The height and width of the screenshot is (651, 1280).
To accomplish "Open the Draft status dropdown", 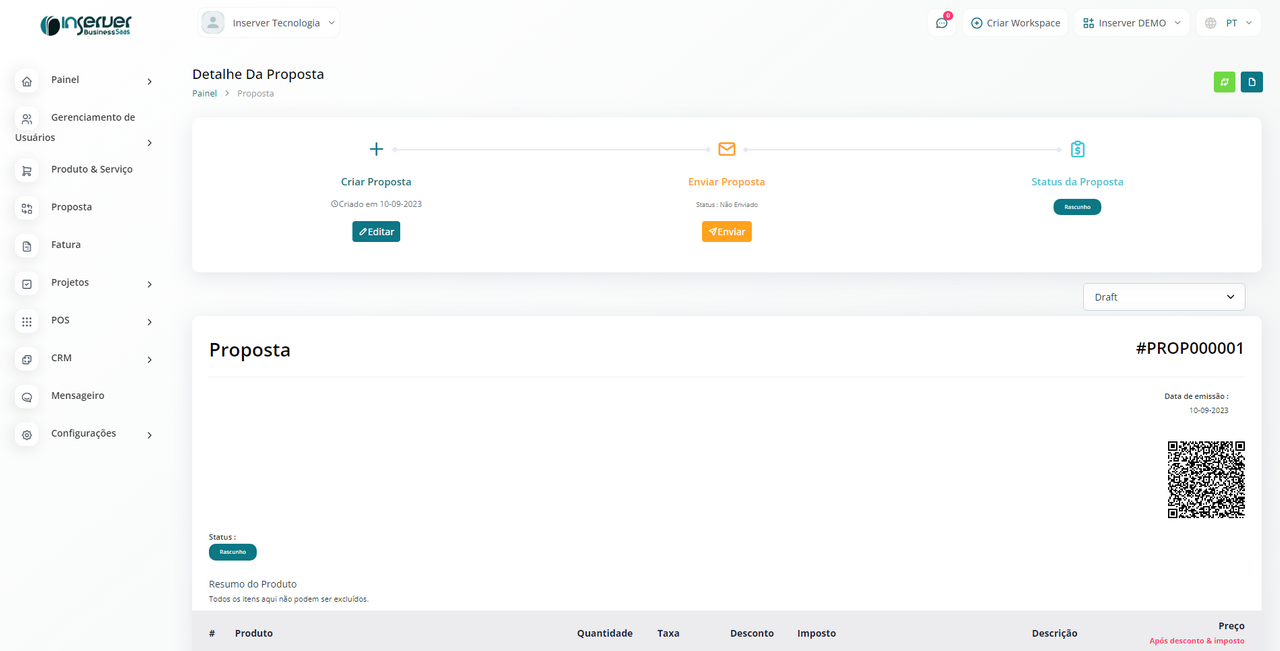I will click(1164, 297).
